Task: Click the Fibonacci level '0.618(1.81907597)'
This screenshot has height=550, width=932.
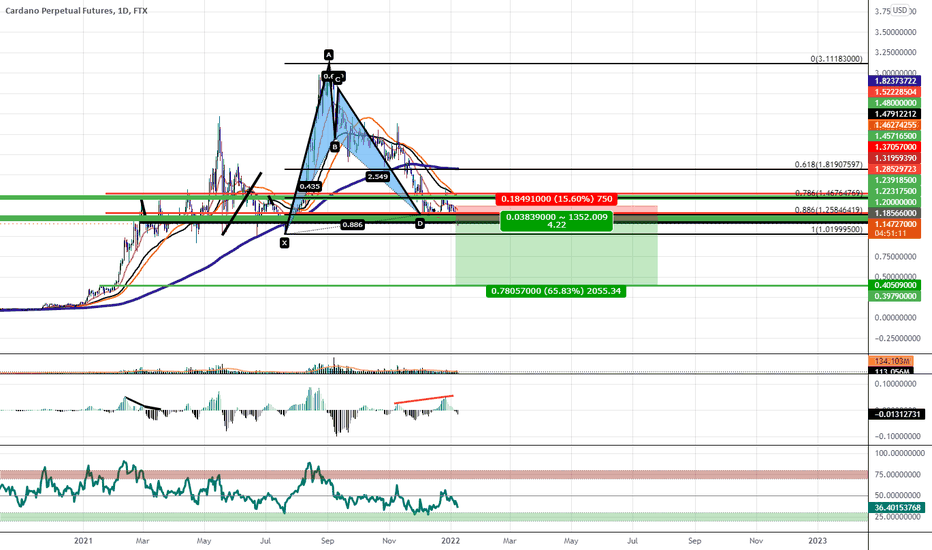Action: (829, 164)
